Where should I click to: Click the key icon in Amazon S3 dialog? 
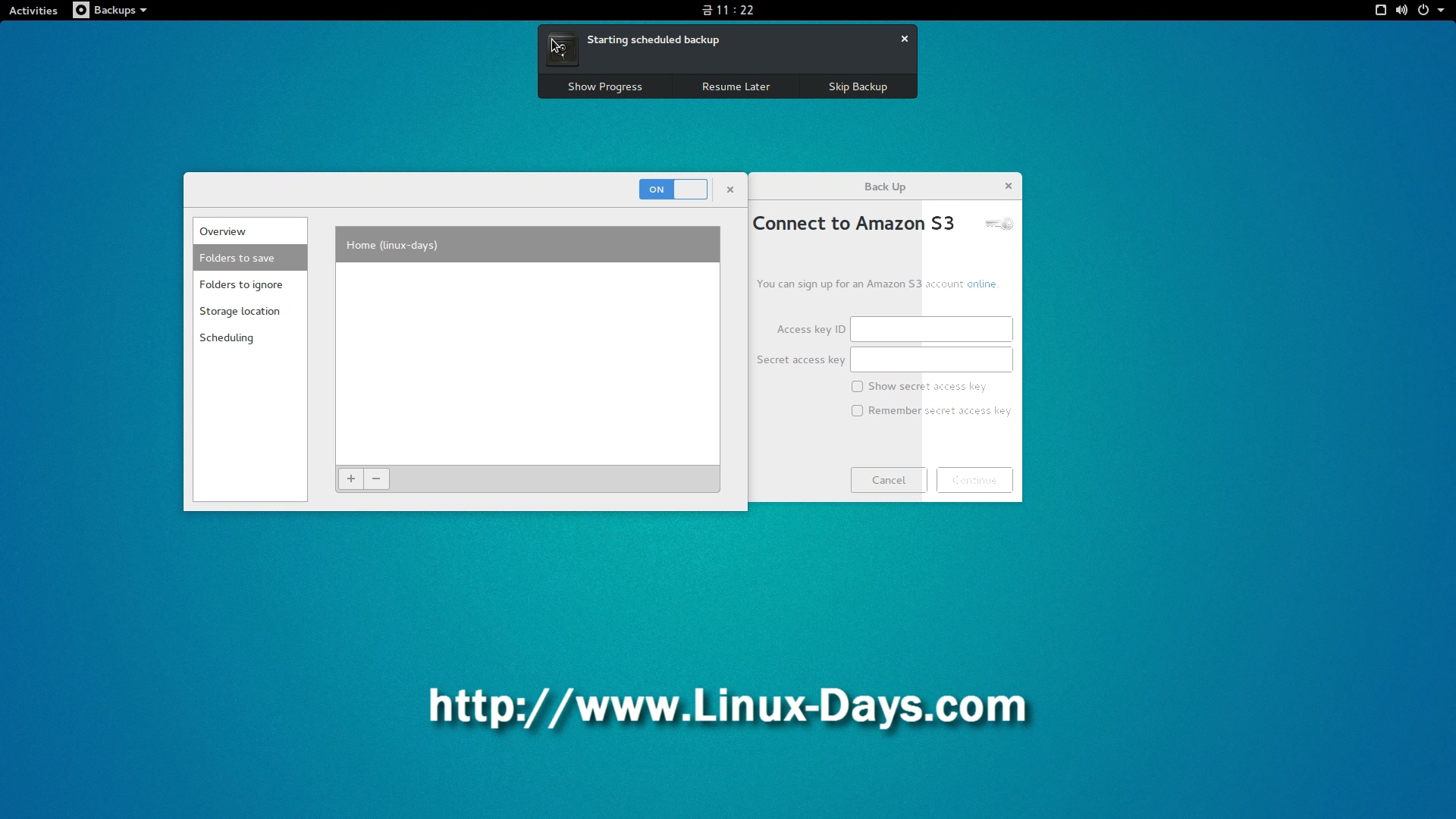[999, 224]
